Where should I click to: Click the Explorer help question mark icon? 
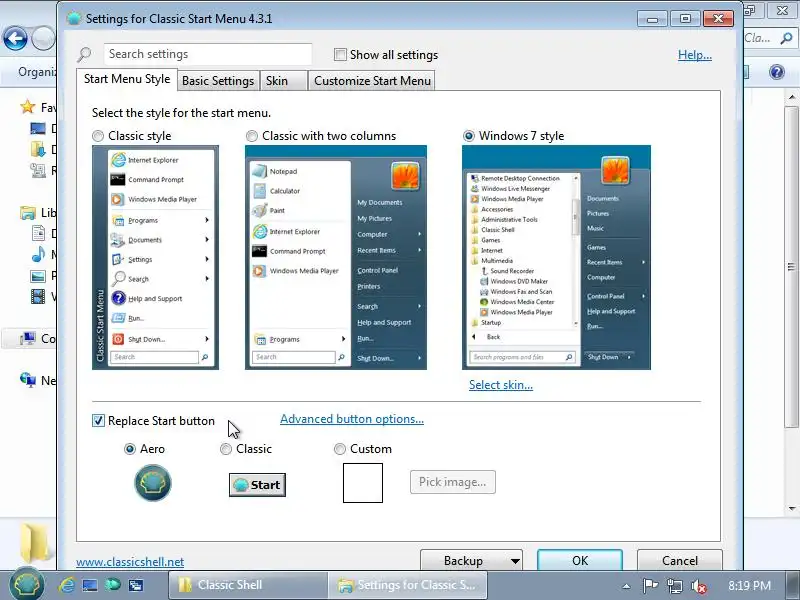[x=777, y=72]
